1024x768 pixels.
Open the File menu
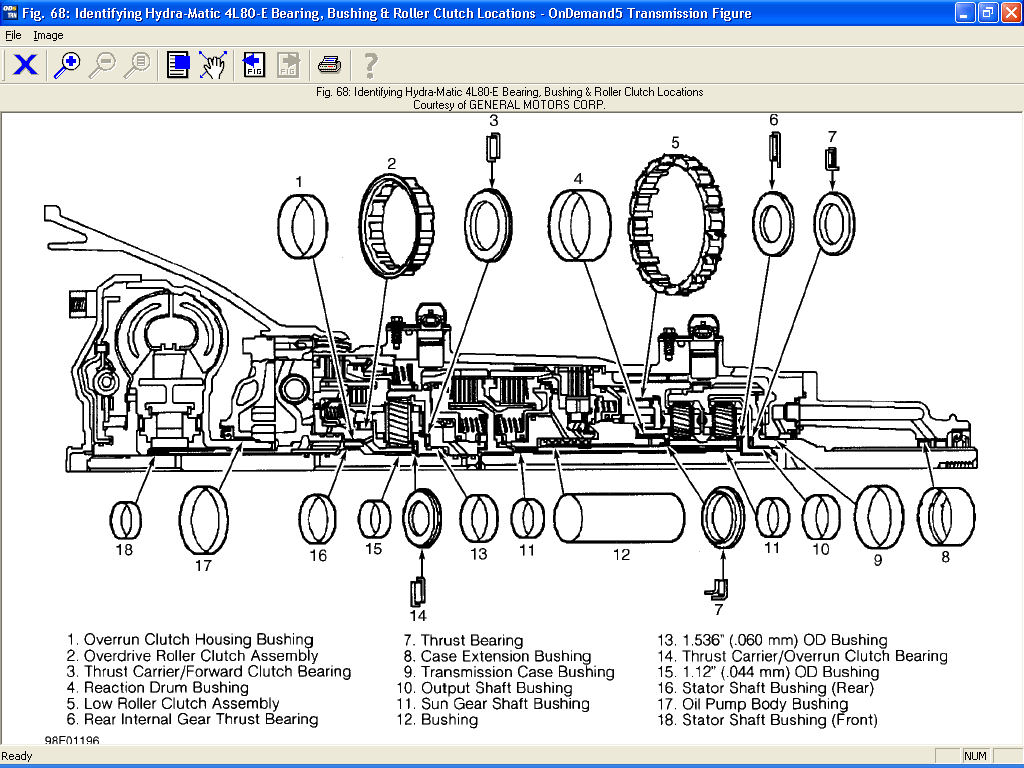(13, 35)
